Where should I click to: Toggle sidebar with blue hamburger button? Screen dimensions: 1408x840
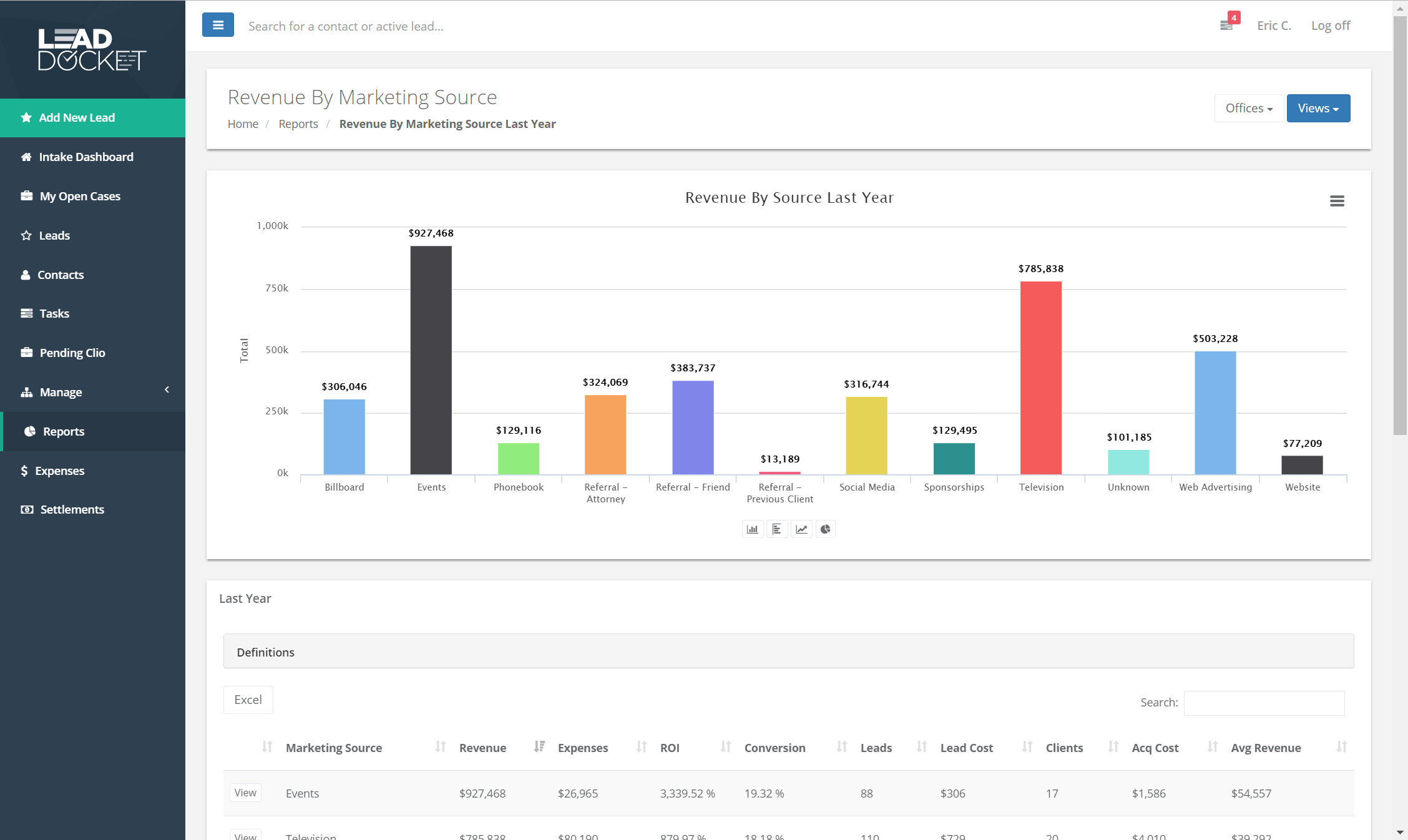[218, 25]
